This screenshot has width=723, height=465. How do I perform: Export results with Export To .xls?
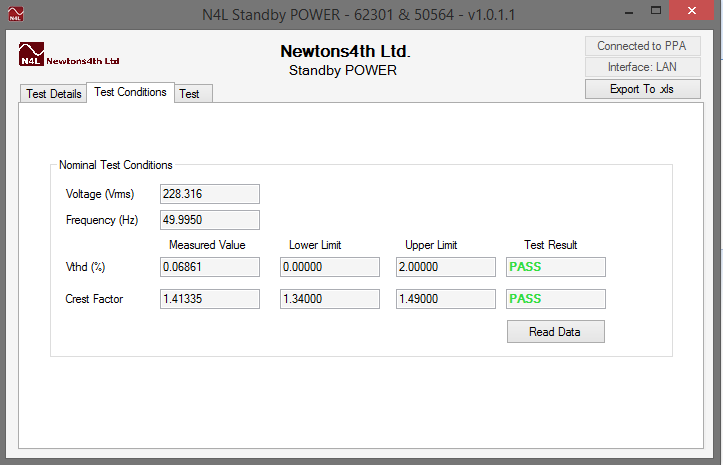tap(643, 89)
